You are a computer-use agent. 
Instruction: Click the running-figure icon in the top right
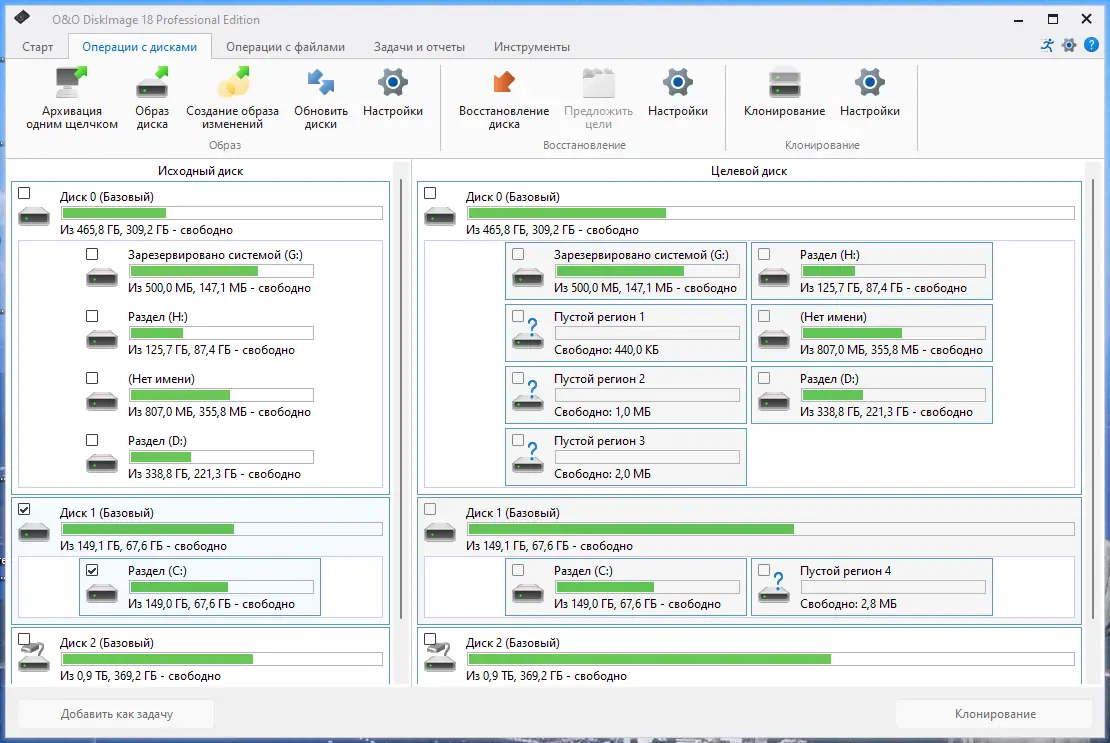[x=1047, y=45]
